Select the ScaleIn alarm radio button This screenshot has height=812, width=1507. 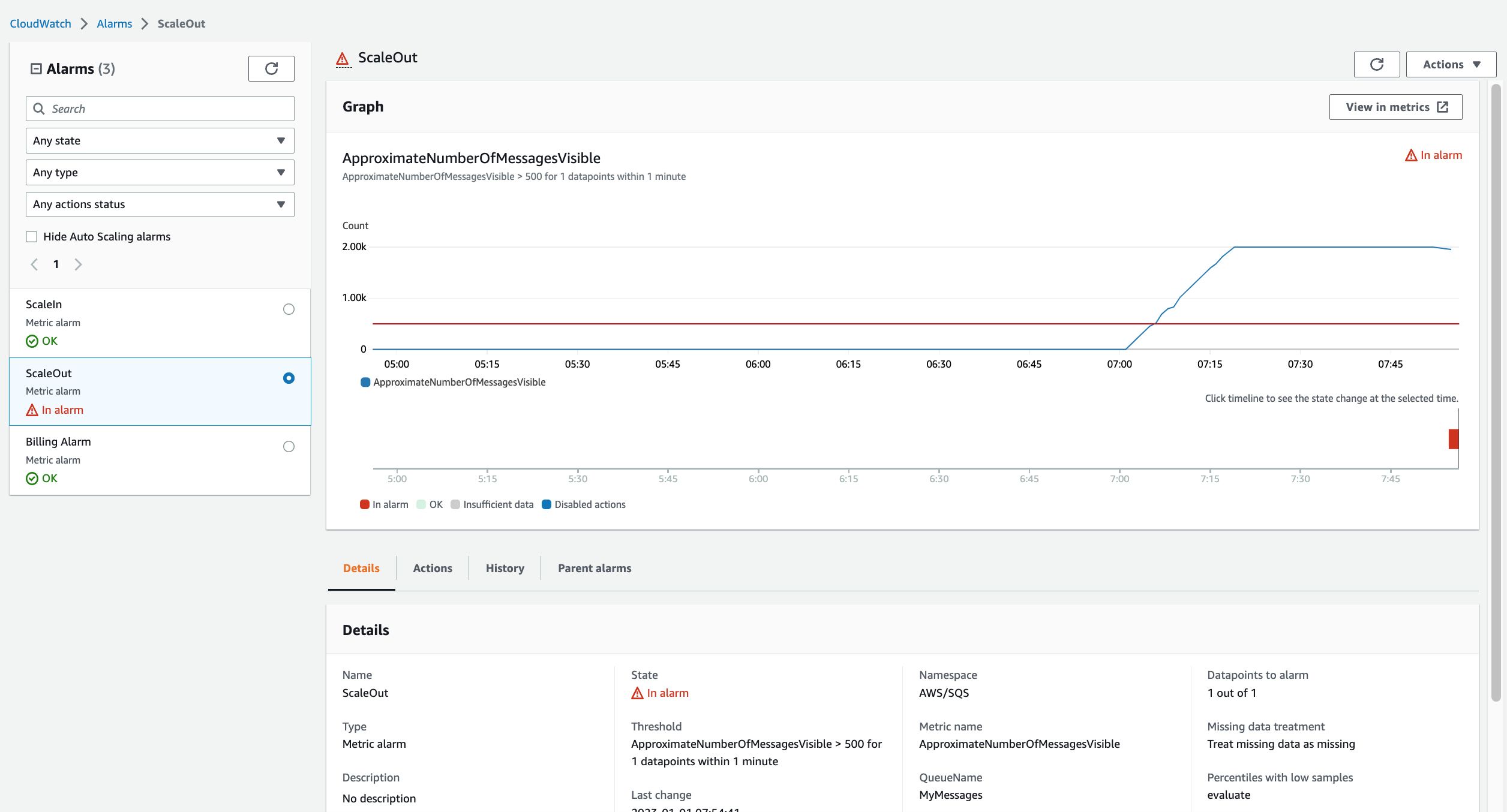pos(289,309)
